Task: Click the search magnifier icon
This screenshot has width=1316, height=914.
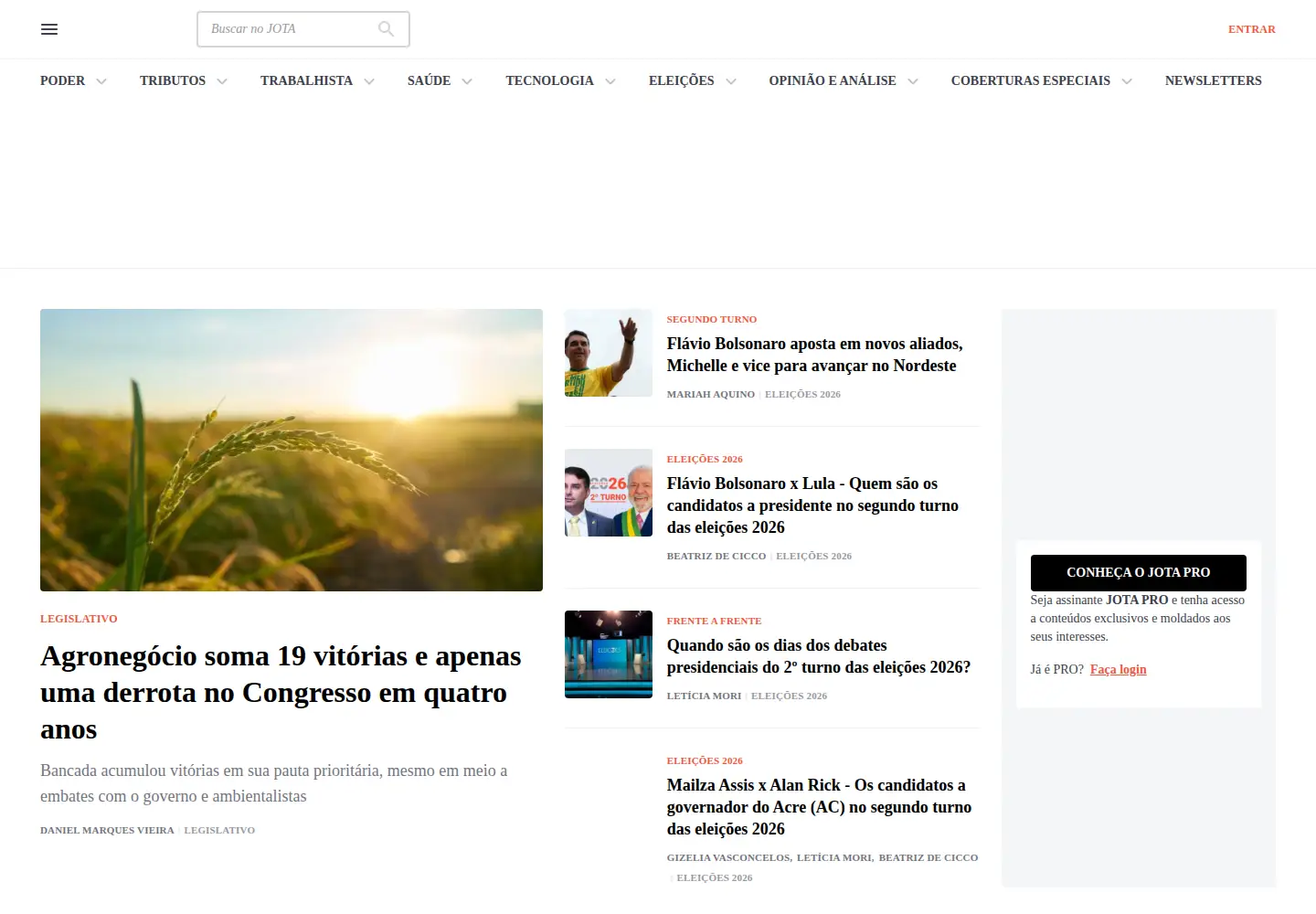Action: [386, 29]
